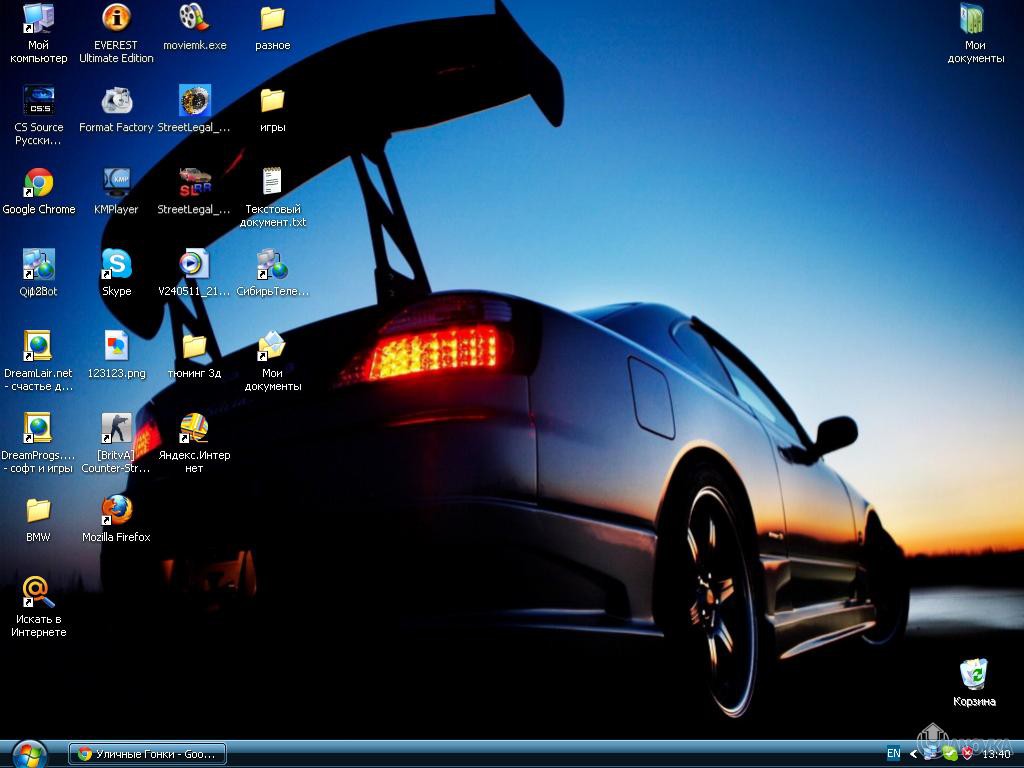Image resolution: width=1024 pixels, height=768 pixels.
Task: Click the Мой компьютер icon
Action: tap(39, 19)
